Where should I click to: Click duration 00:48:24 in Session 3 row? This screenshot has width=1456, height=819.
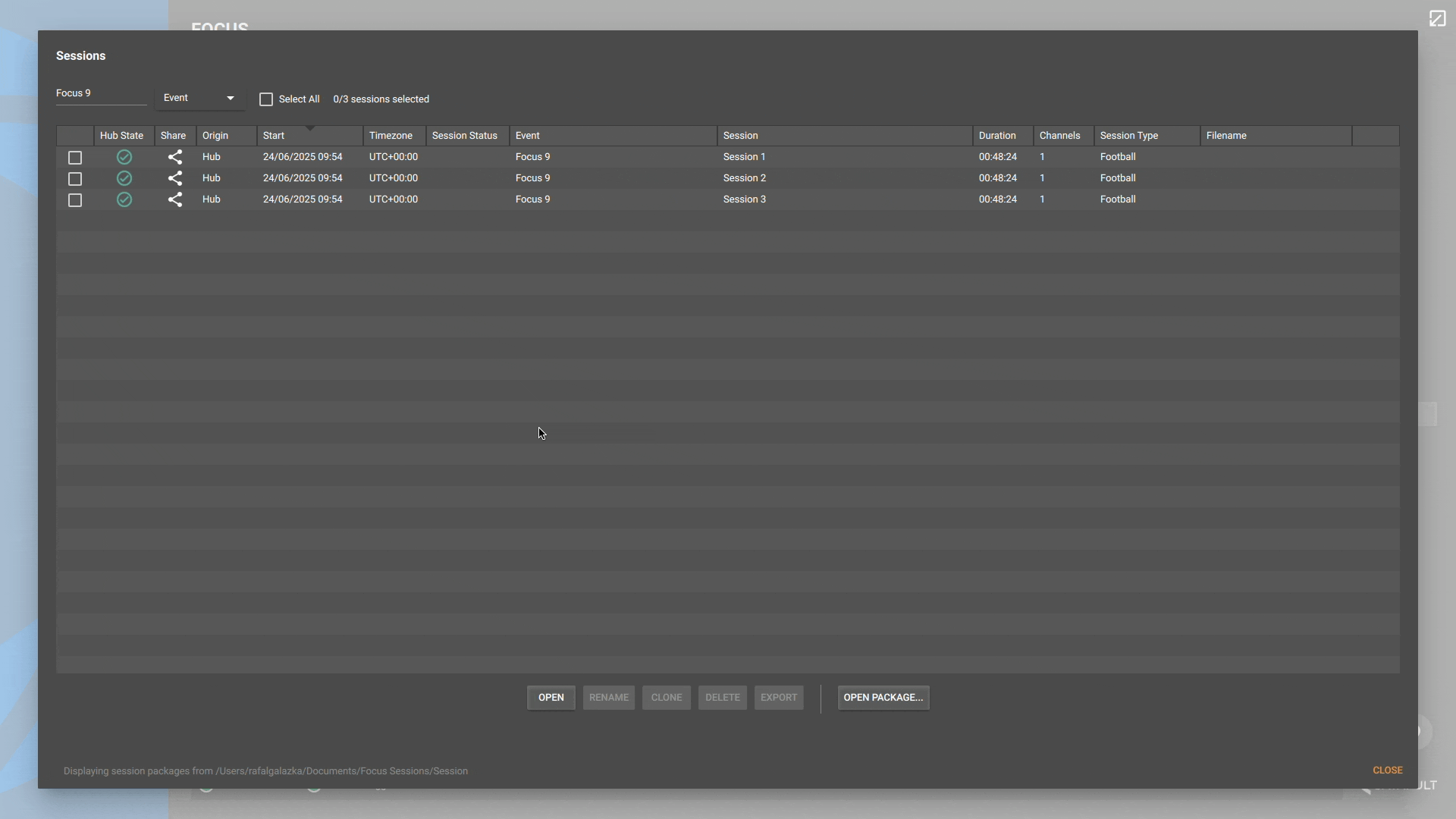(998, 199)
